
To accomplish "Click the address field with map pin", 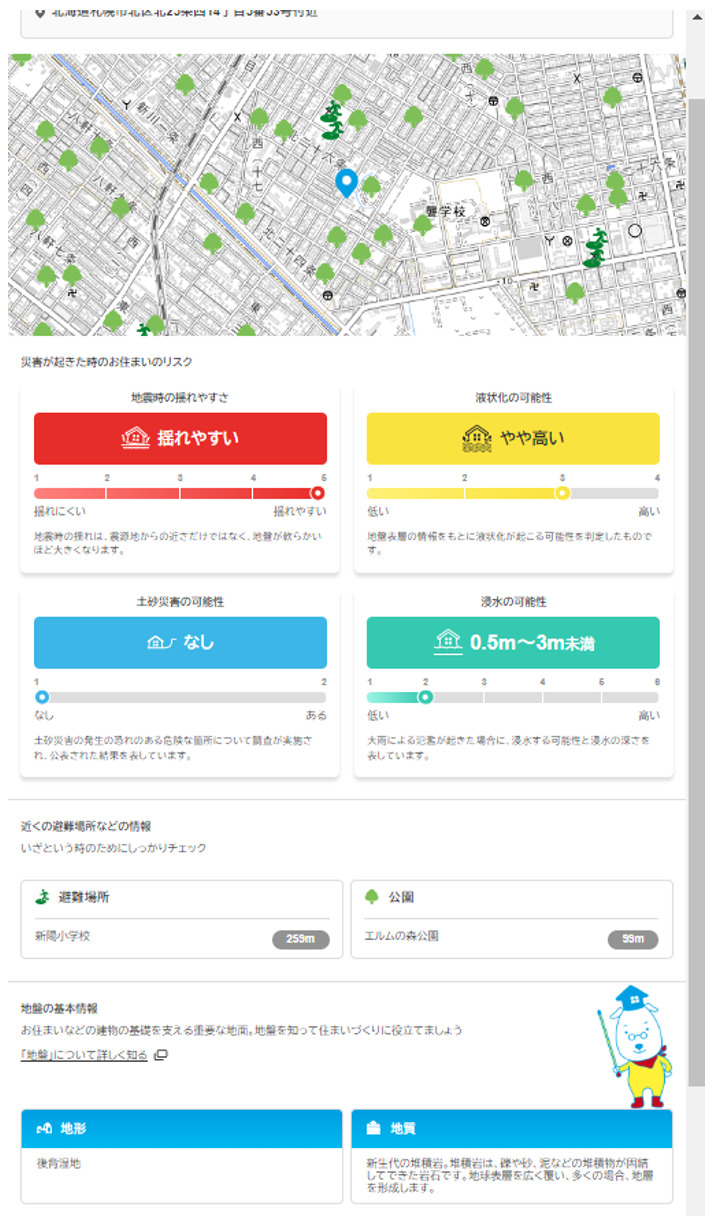I will point(347,16).
